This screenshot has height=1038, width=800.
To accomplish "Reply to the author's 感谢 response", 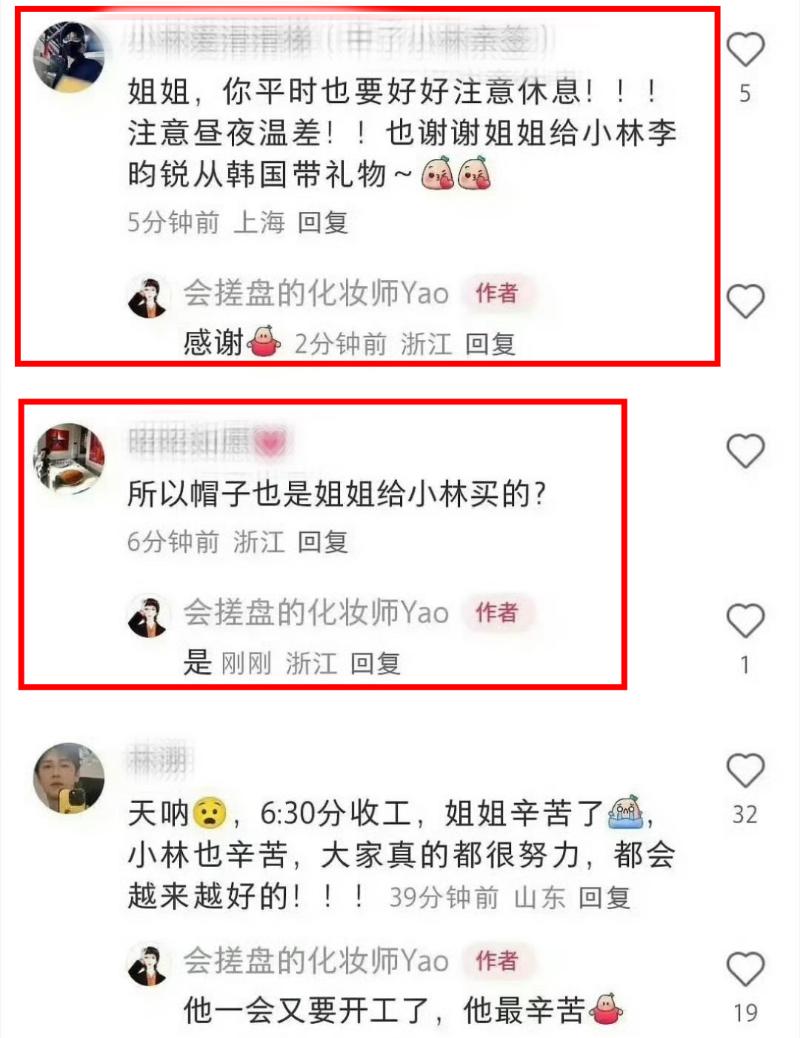I will click(x=490, y=344).
